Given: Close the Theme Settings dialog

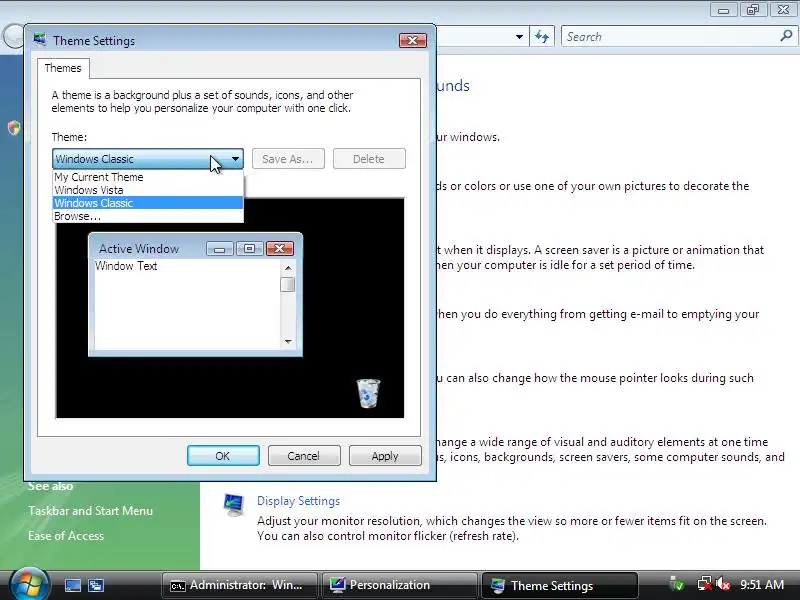Looking at the screenshot, I should point(413,40).
